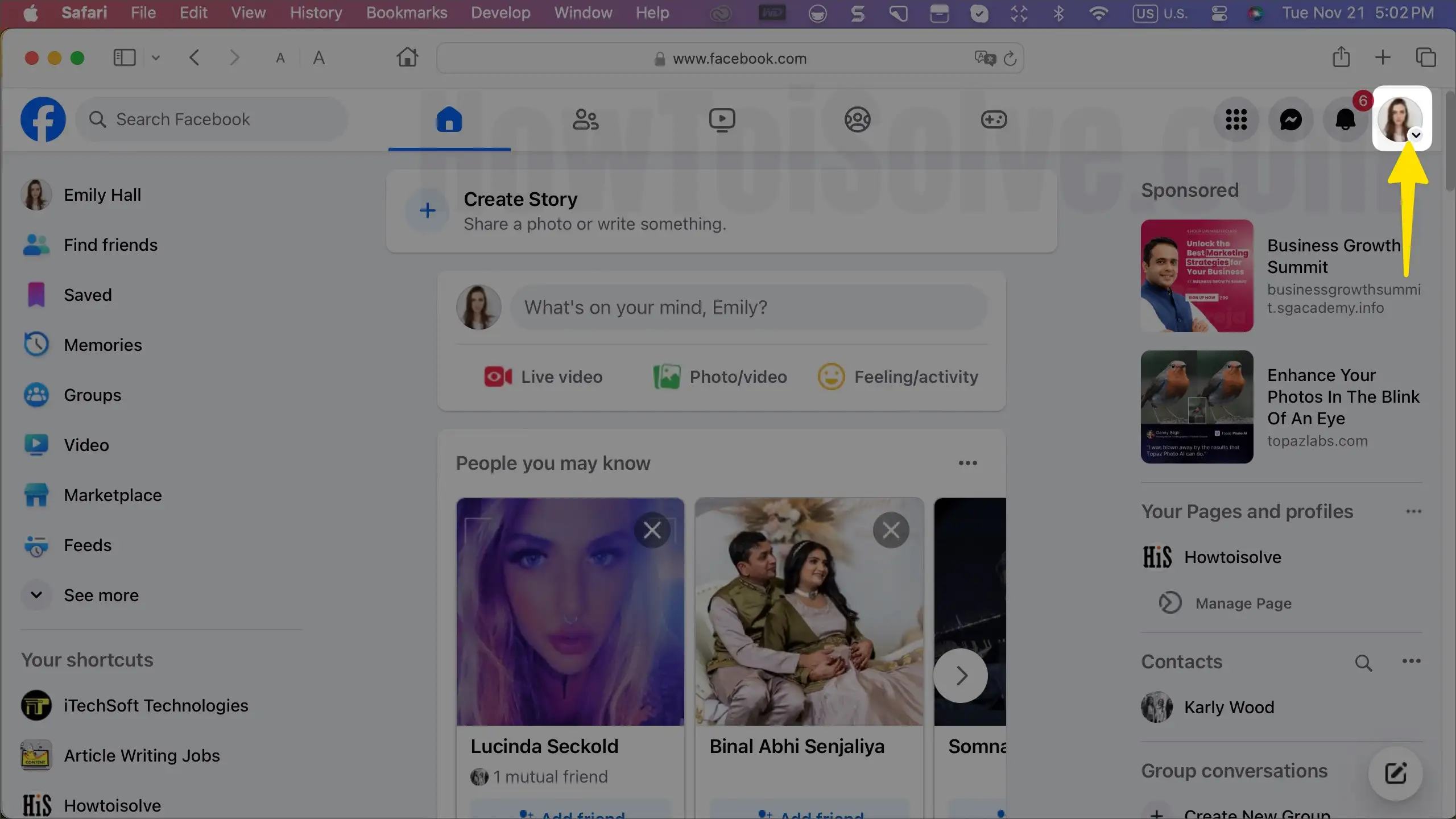The width and height of the screenshot is (1456, 819).
Task: Select the Home tab
Action: coord(449,119)
